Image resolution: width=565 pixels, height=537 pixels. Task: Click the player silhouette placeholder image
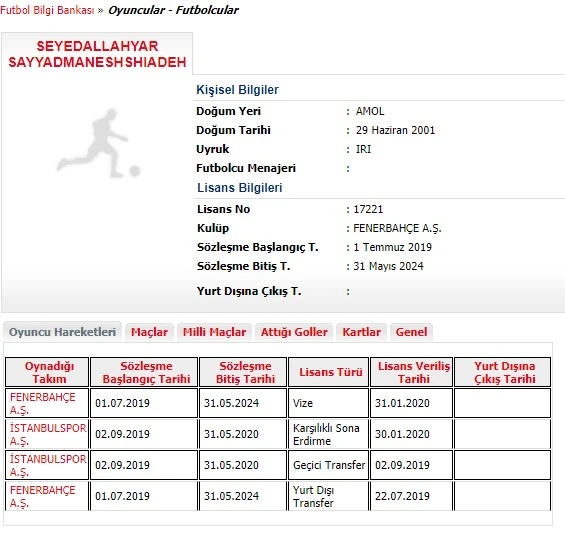coord(98,143)
